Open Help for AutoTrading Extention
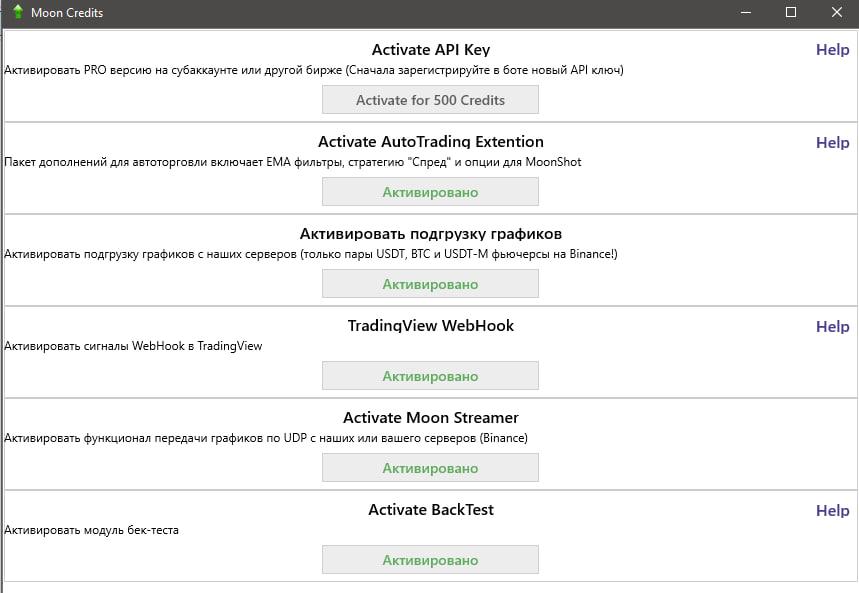 tap(832, 143)
